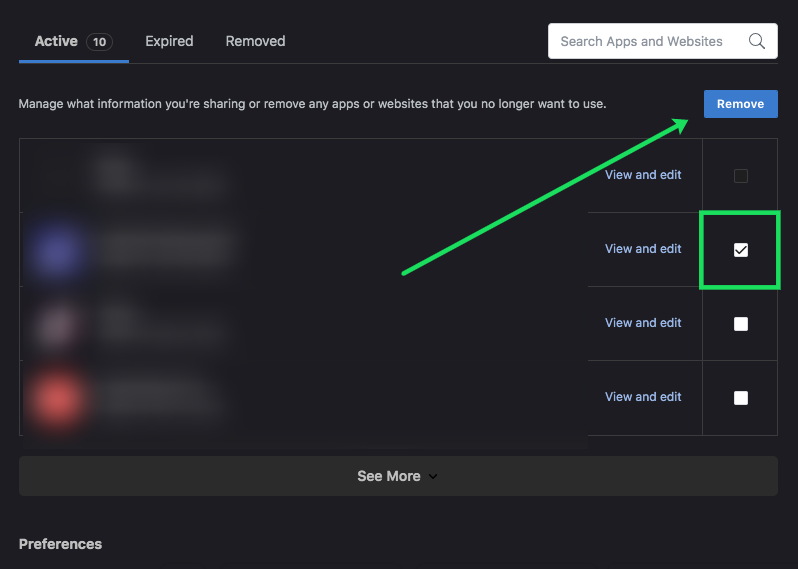This screenshot has width=798, height=569.
Task: Select the third row's checkbox
Action: pyautogui.click(x=741, y=324)
